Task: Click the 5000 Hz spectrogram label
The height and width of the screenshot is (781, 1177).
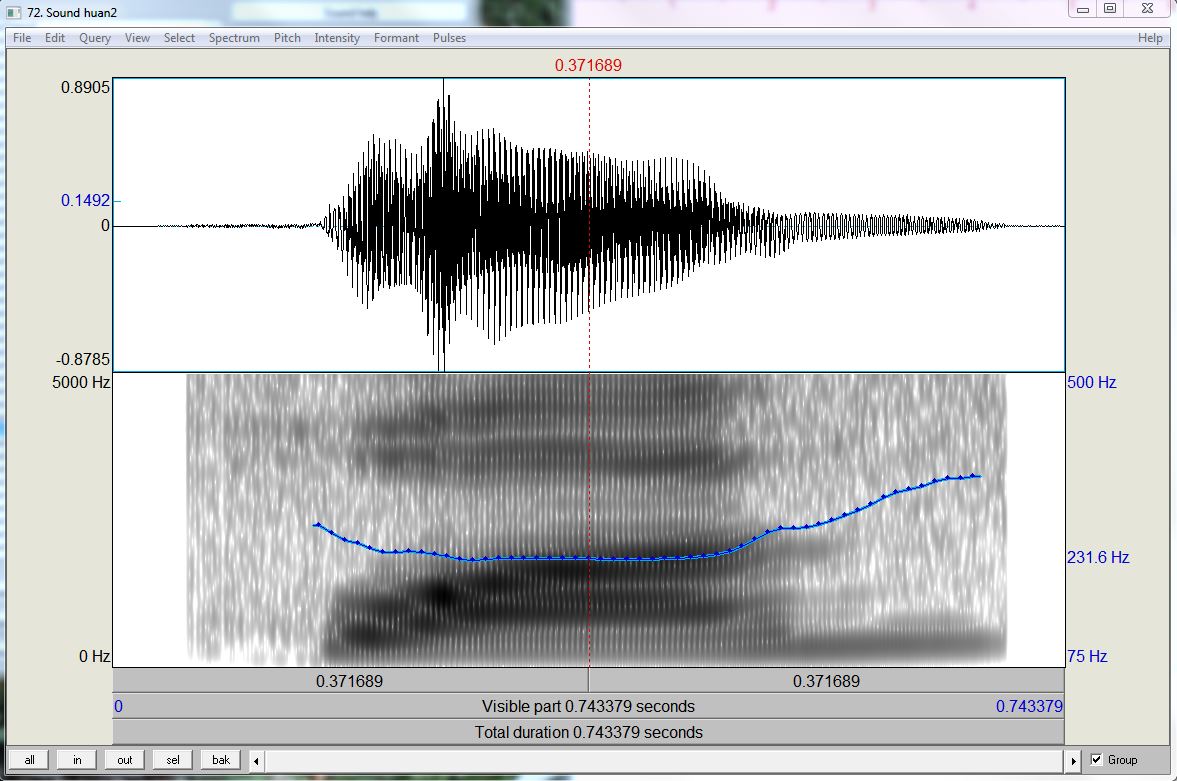Action: click(81, 382)
